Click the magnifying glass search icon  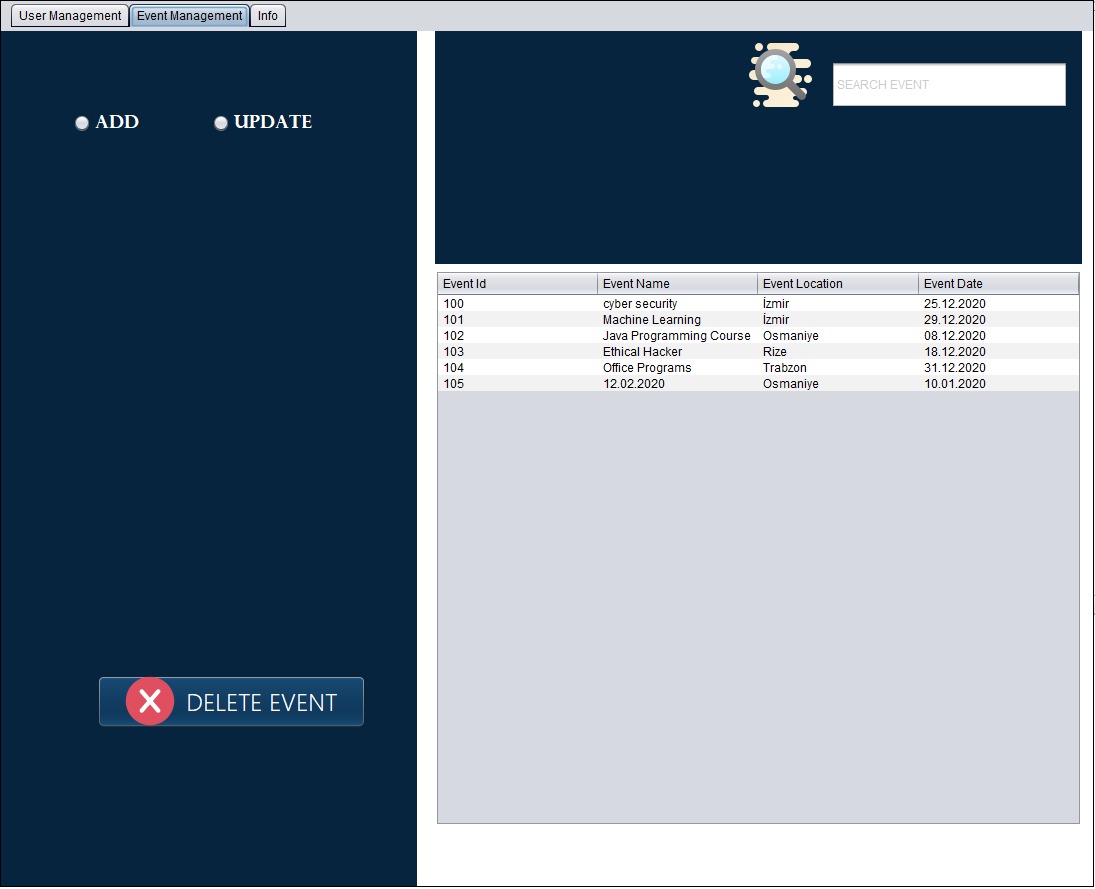780,75
